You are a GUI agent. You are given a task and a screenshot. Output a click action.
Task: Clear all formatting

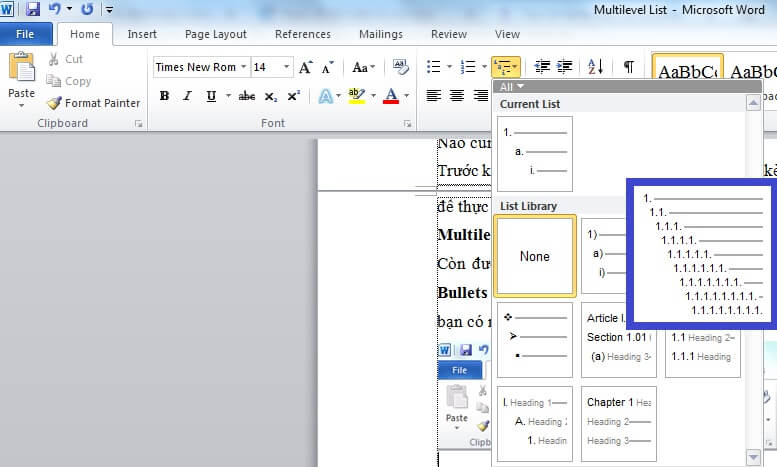point(400,67)
